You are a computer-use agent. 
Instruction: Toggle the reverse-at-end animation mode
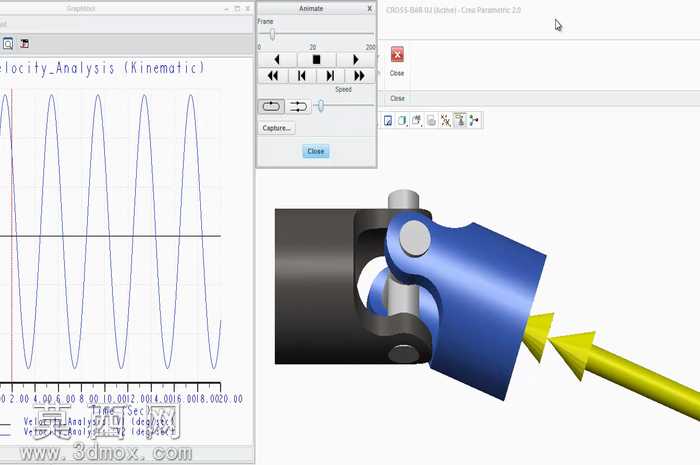298,107
